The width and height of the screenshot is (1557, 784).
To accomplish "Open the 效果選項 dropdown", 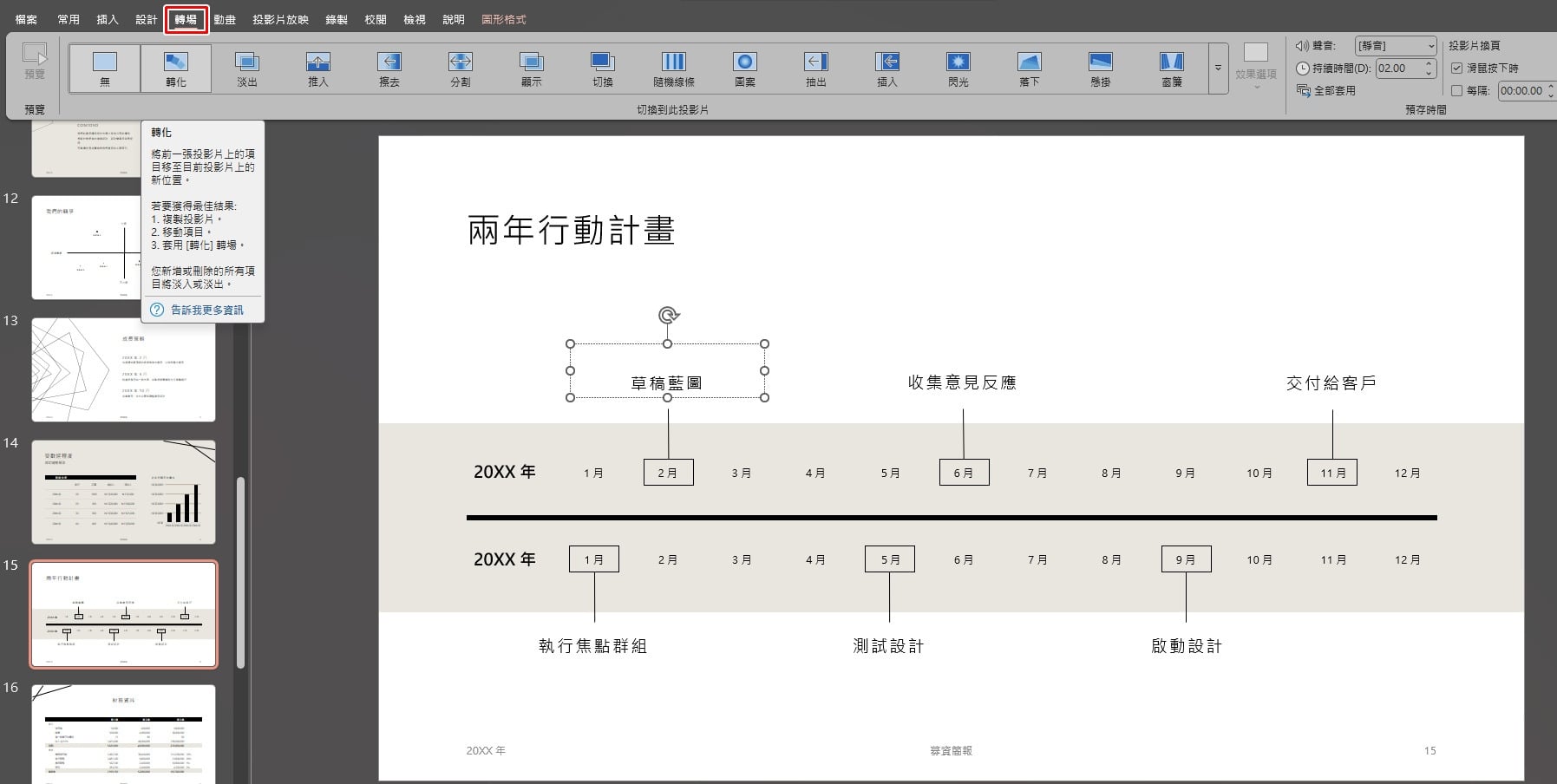I will (1255, 67).
